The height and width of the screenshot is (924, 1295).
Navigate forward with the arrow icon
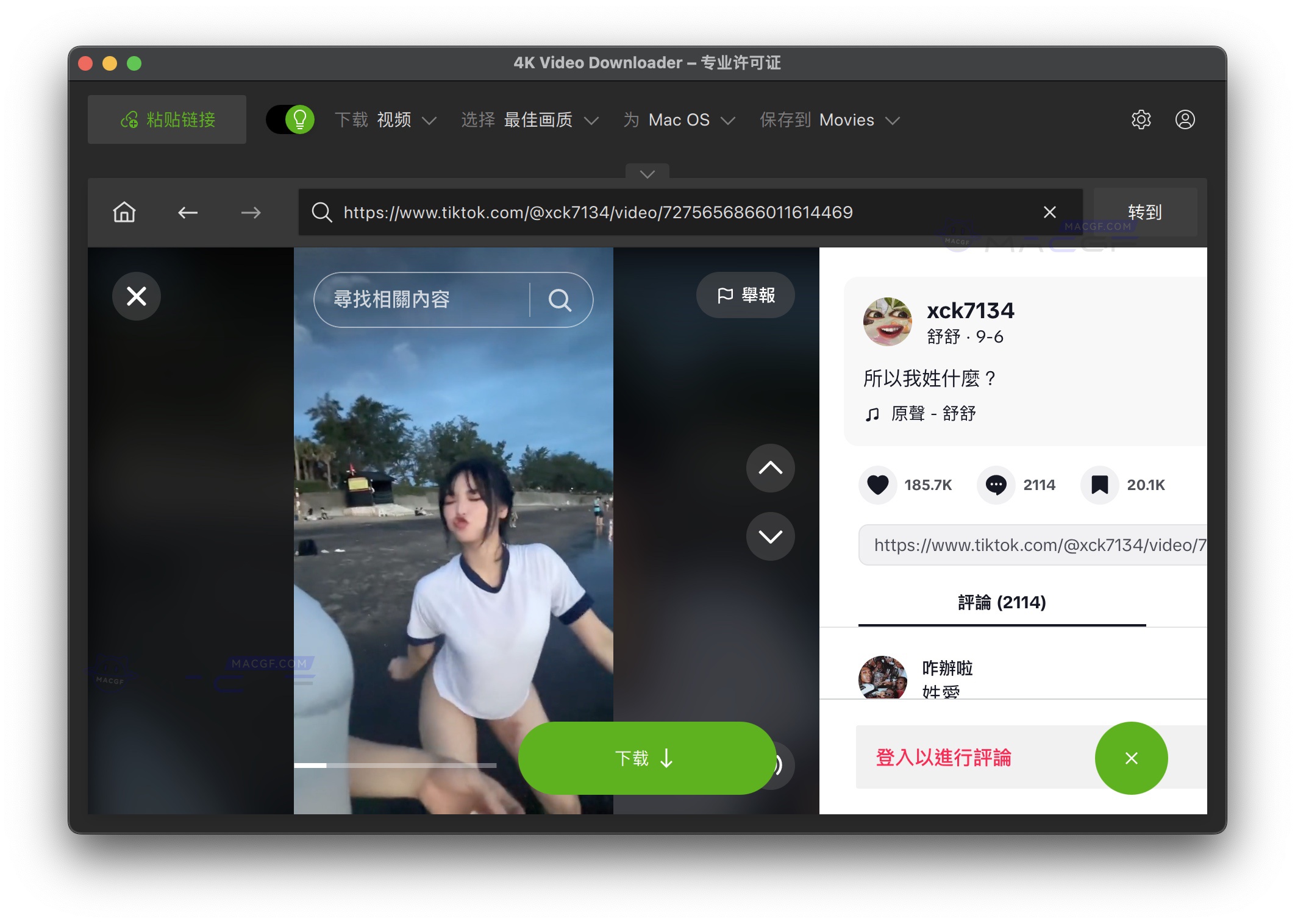251,212
